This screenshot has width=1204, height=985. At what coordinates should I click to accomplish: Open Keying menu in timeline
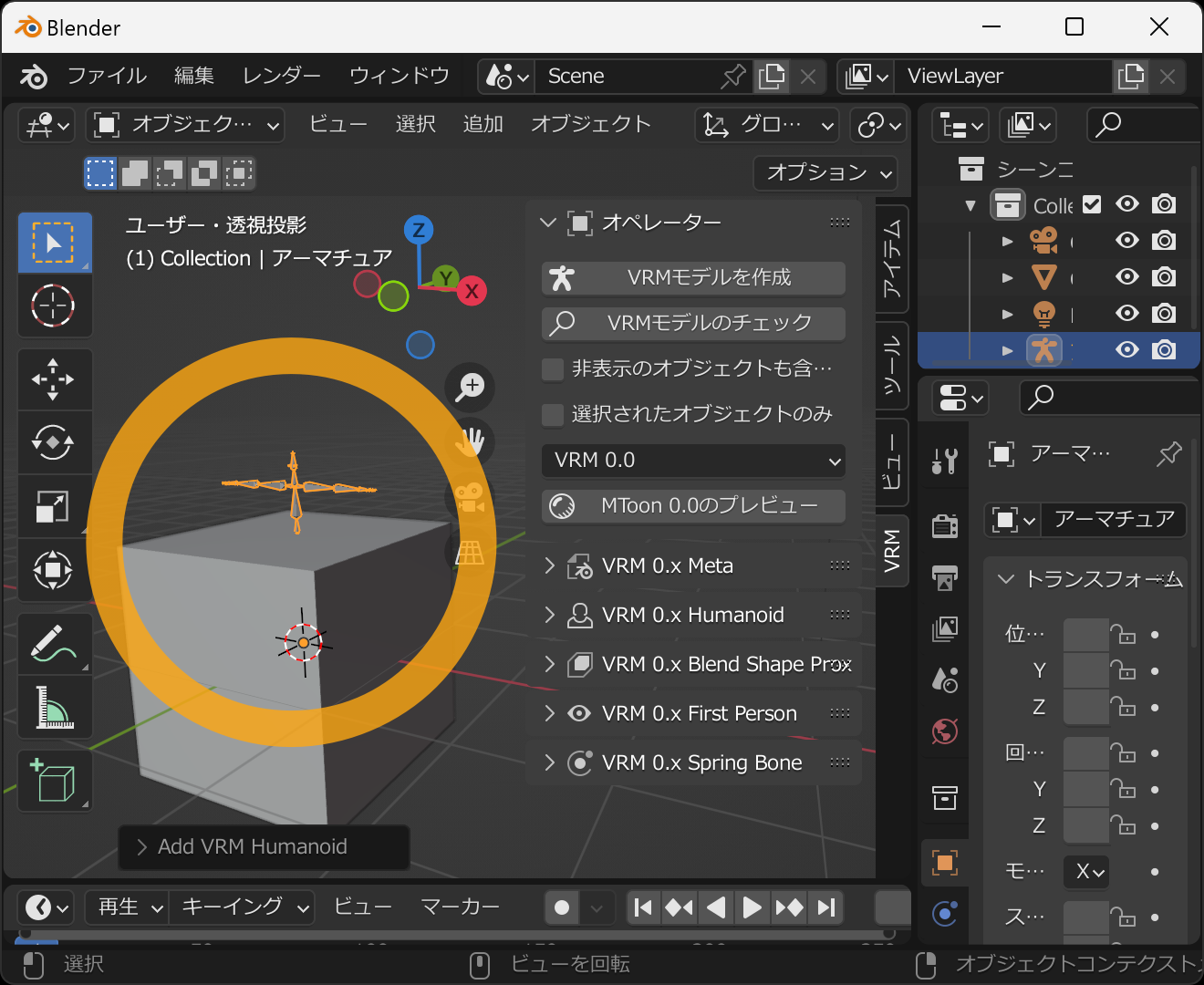pyautogui.click(x=242, y=907)
